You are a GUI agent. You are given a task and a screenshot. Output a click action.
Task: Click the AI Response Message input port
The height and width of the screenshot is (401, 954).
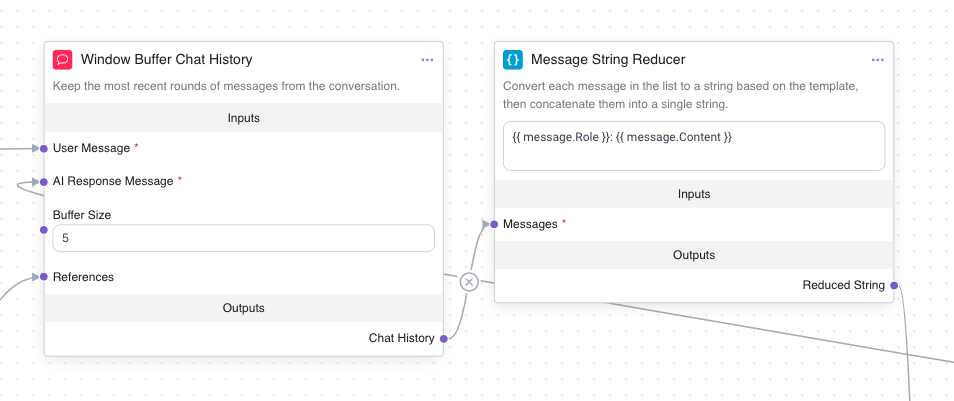pyautogui.click(x=44, y=181)
